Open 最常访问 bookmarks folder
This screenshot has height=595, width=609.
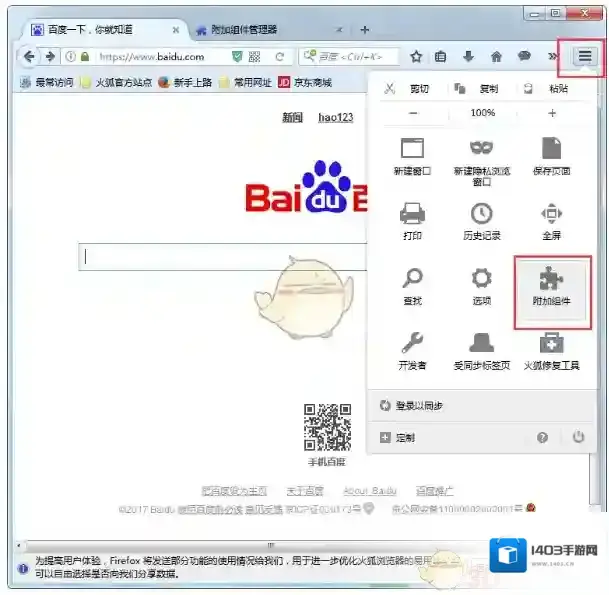[47, 82]
